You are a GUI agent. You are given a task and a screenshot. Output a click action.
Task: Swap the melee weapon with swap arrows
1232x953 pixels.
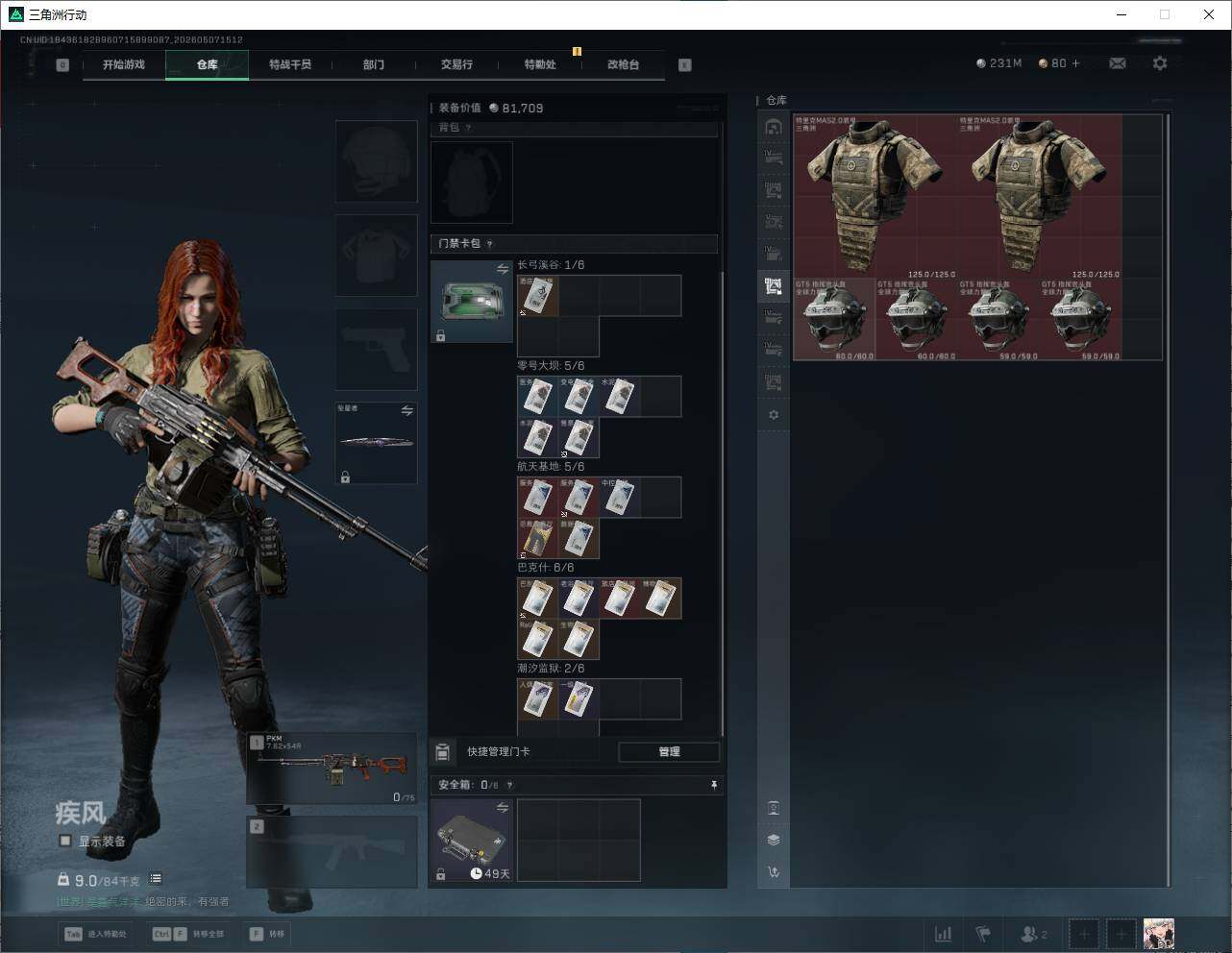(x=407, y=410)
